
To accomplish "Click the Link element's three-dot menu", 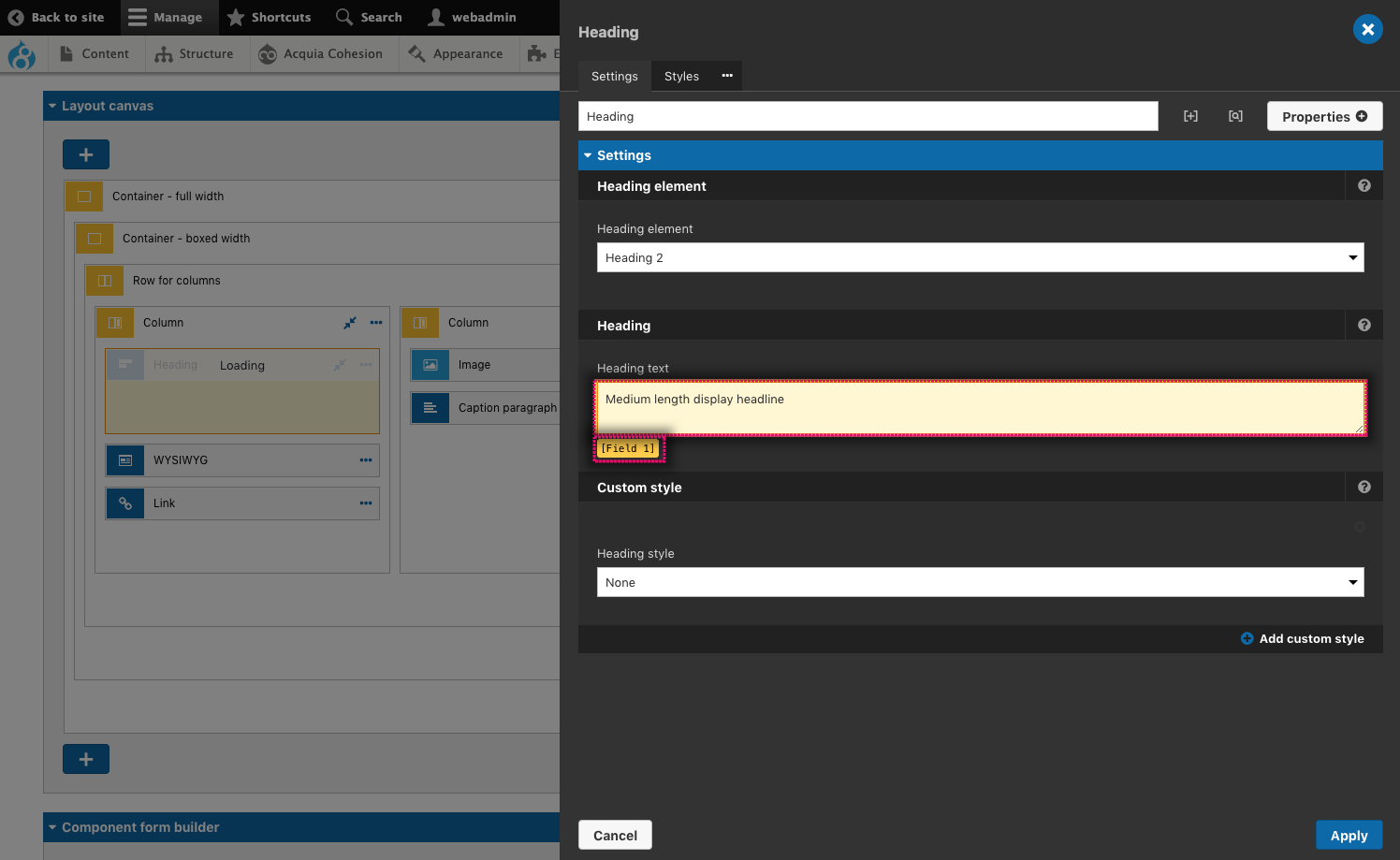I will (365, 503).
